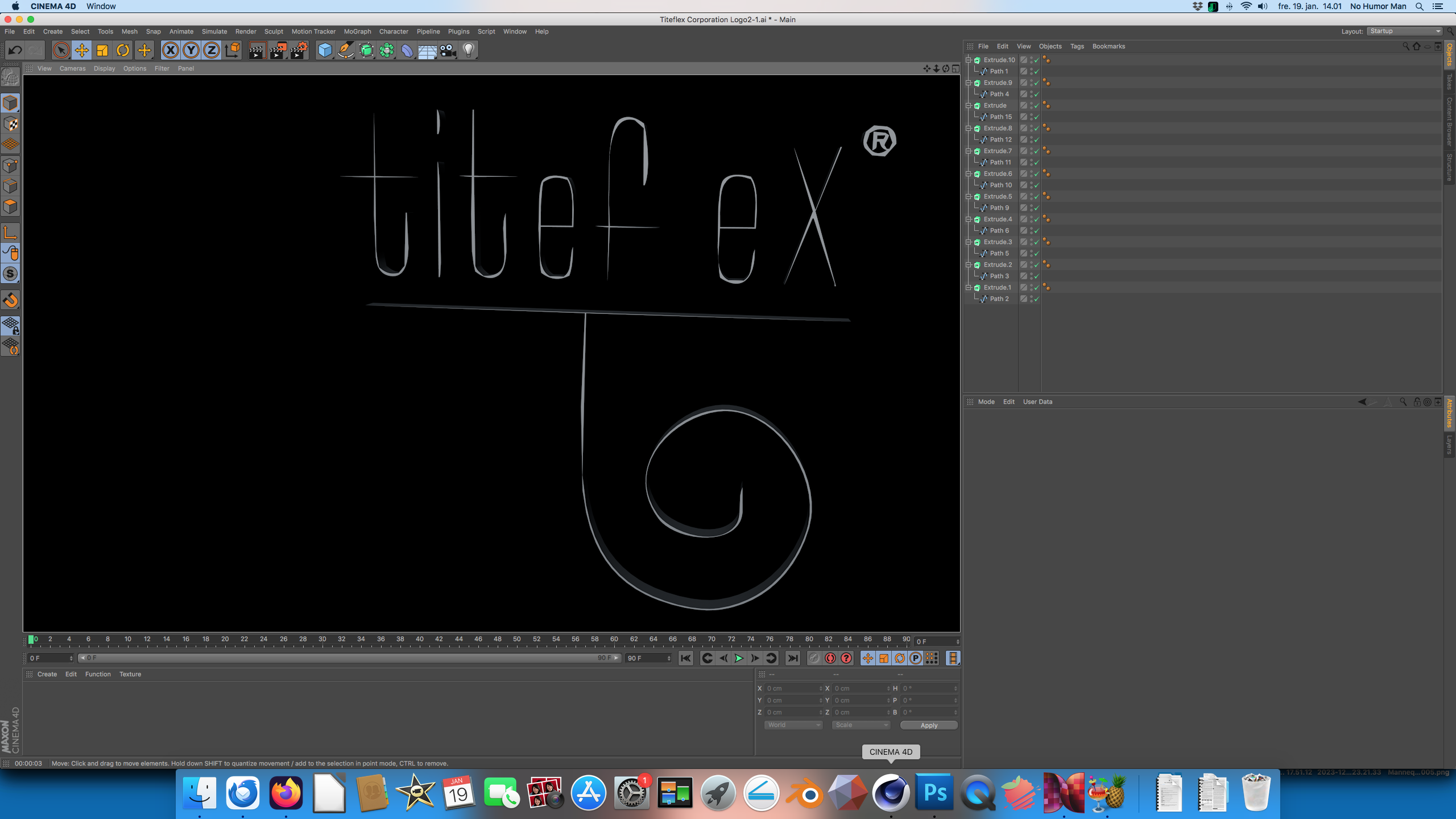
Task: Open Edit Render Settings gear clapperboard
Action: (299, 50)
